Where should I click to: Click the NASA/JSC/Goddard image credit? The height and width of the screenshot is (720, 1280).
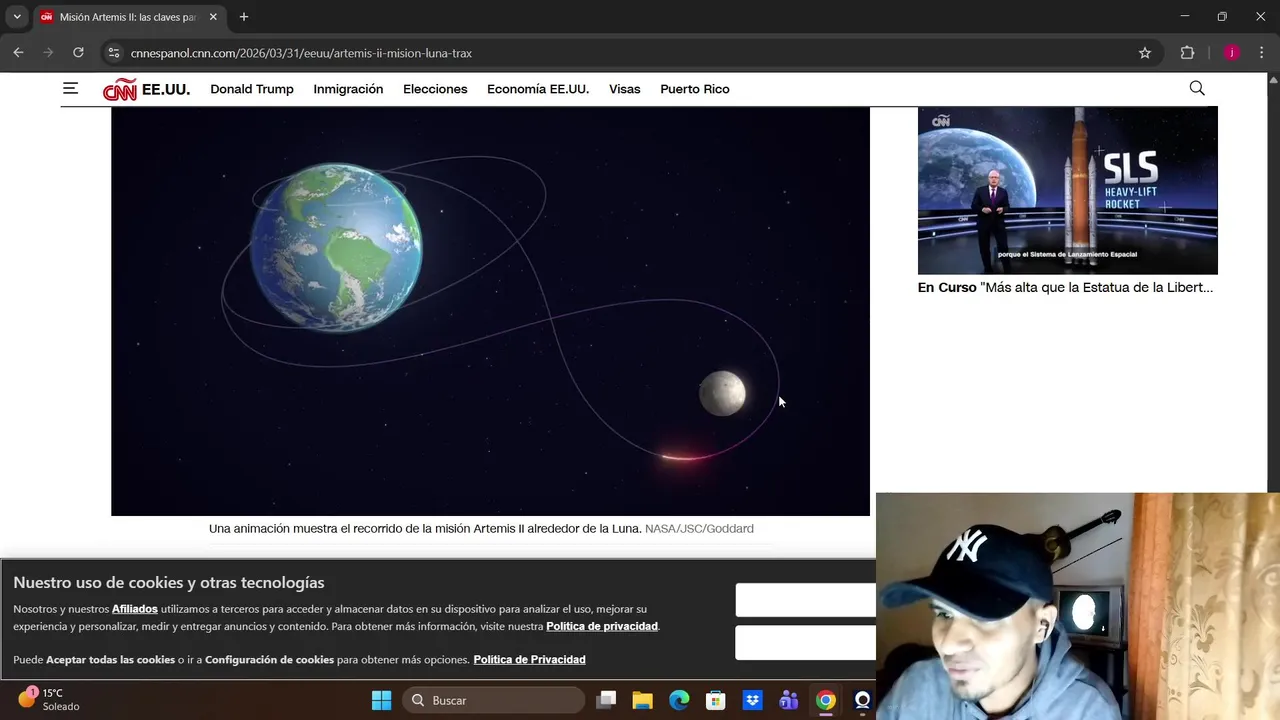pos(699,528)
